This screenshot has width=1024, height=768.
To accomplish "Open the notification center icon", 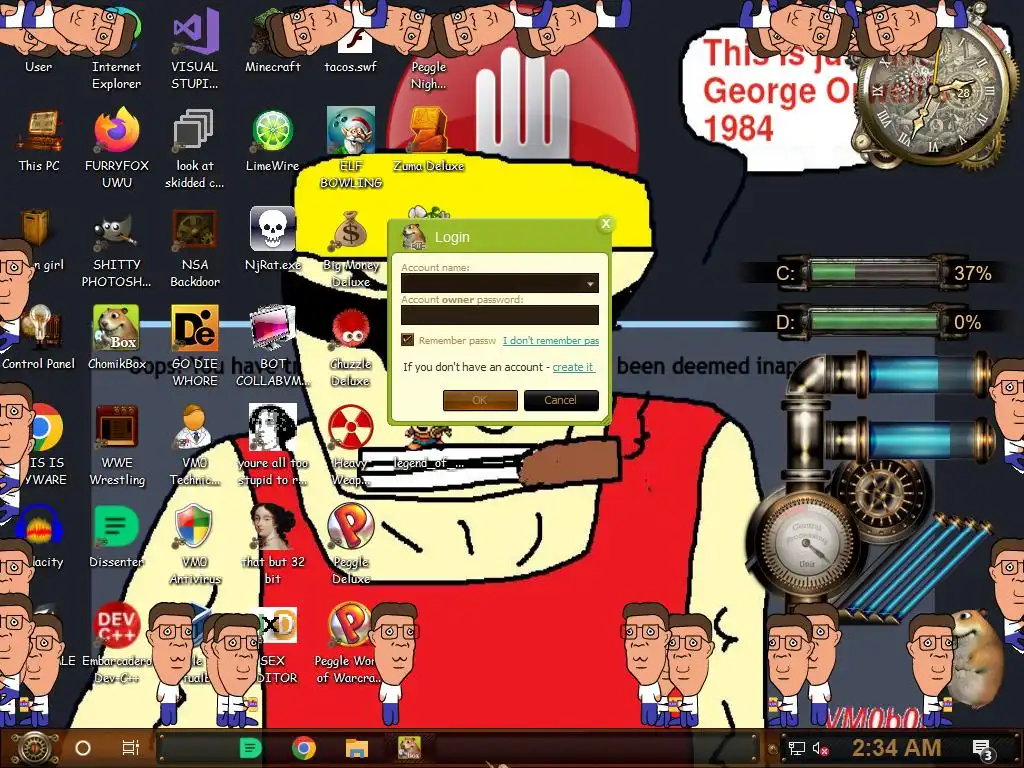I will pos(982,750).
